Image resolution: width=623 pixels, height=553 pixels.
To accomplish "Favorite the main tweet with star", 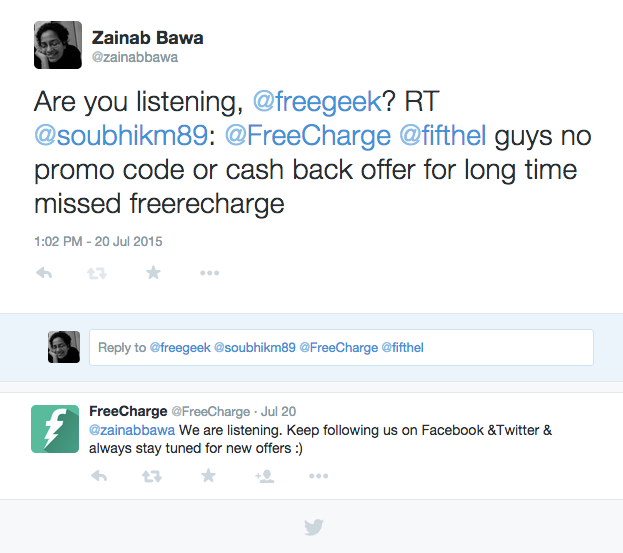I will coord(153,273).
